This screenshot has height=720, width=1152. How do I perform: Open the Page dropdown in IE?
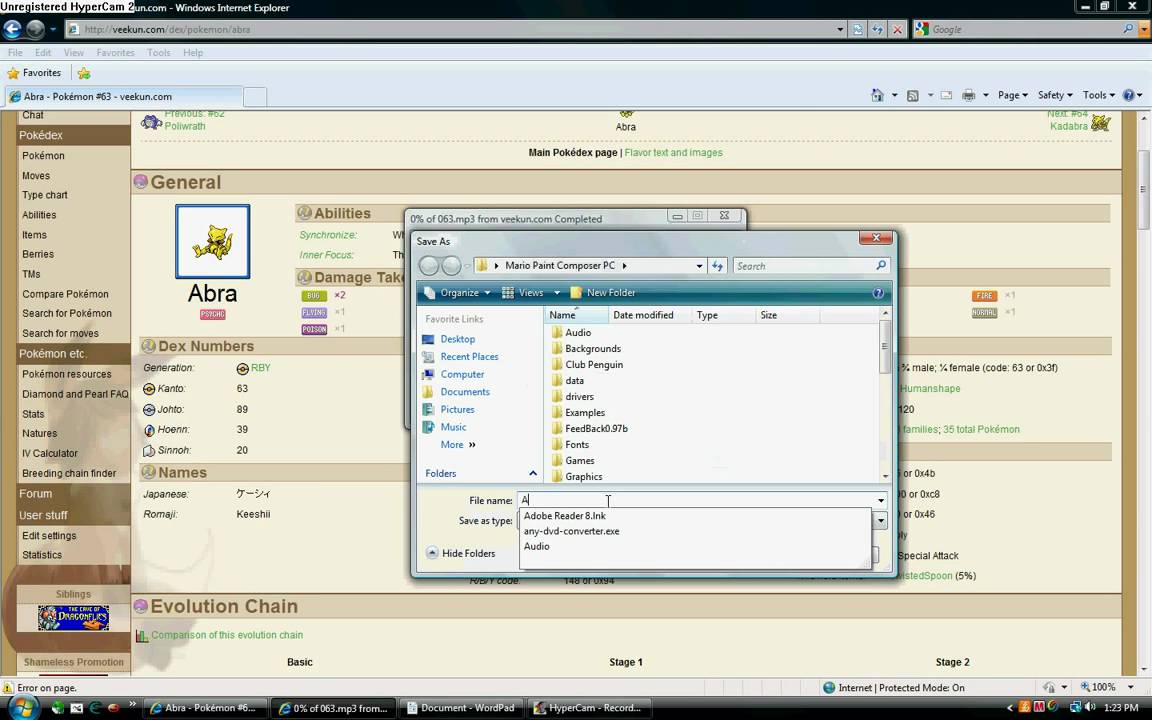tap(1012, 96)
